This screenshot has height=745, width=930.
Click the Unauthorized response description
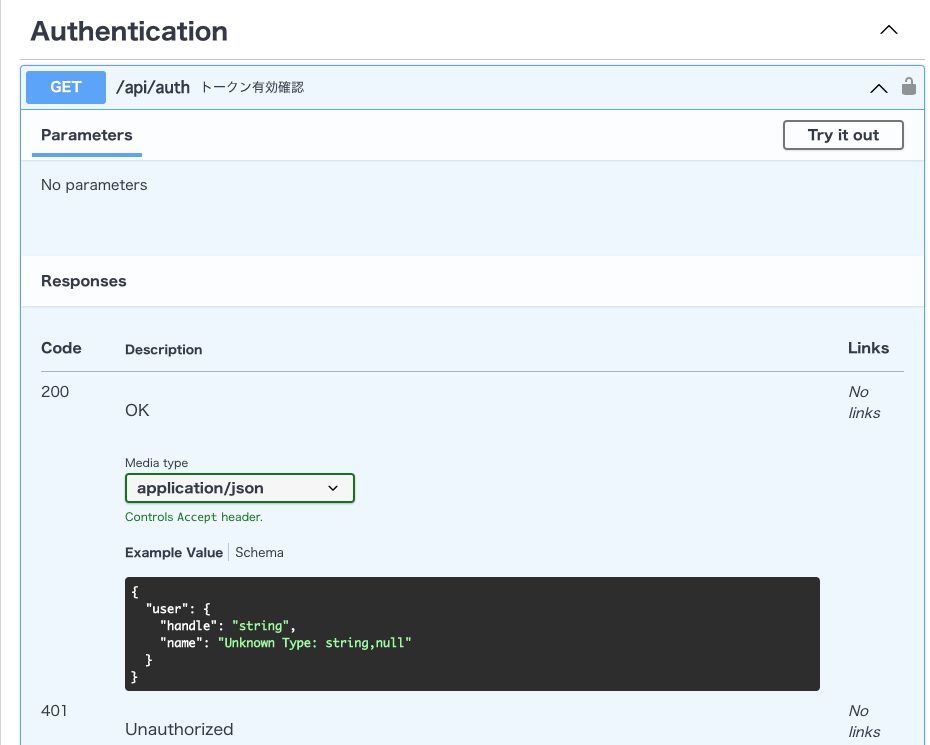pyautogui.click(x=179, y=729)
